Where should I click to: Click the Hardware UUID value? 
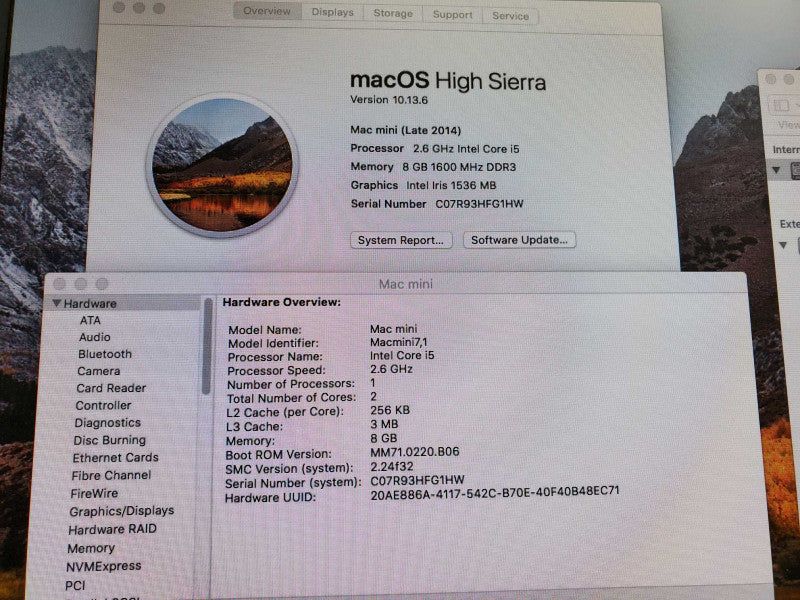pyautogui.click(x=495, y=493)
